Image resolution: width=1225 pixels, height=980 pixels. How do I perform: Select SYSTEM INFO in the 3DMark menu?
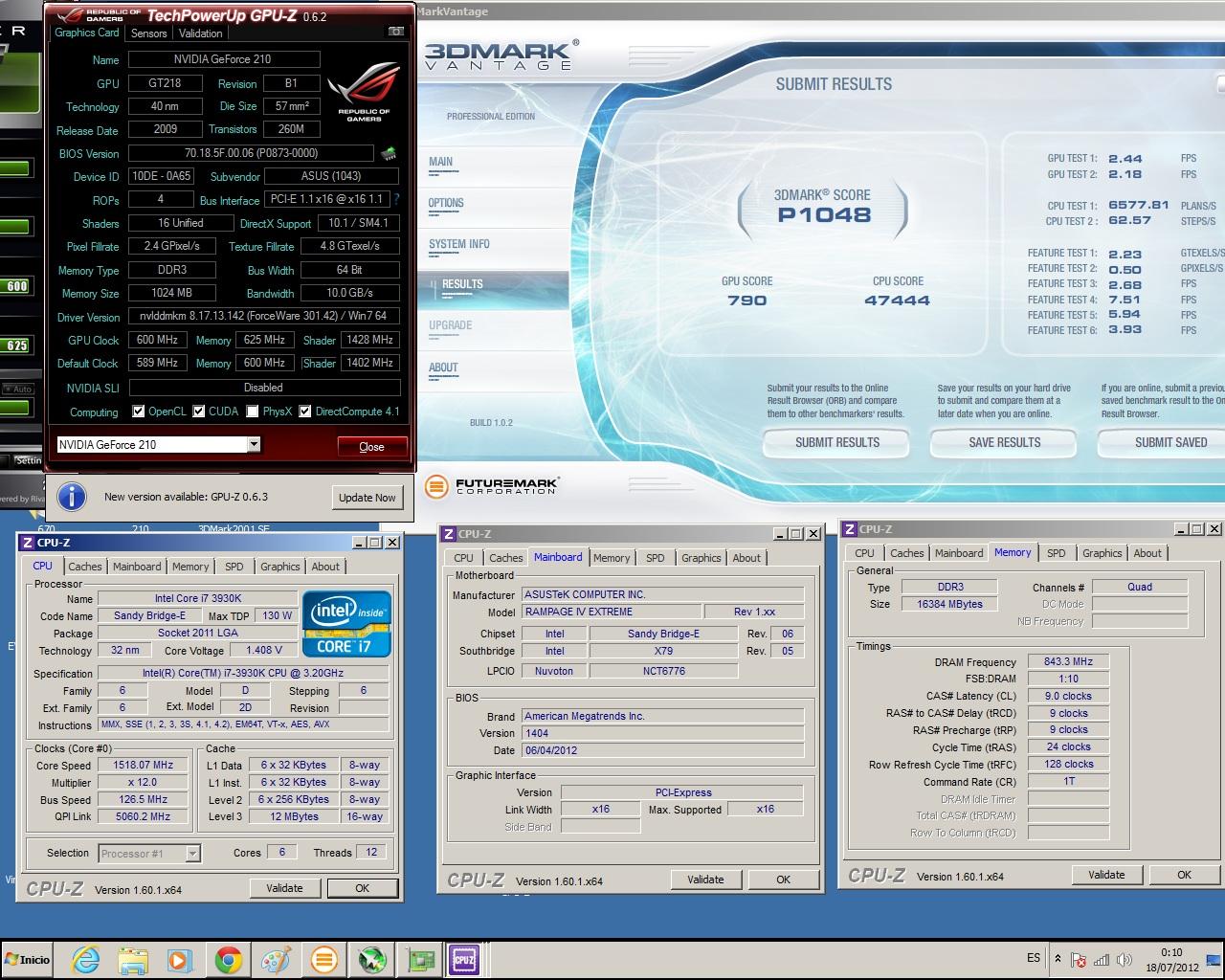(459, 244)
